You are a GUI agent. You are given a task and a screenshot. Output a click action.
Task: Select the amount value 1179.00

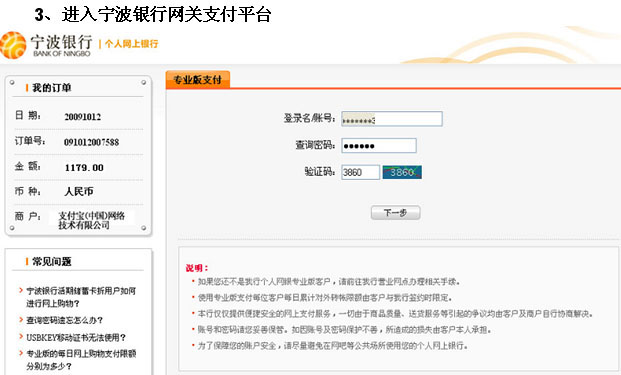tap(84, 168)
